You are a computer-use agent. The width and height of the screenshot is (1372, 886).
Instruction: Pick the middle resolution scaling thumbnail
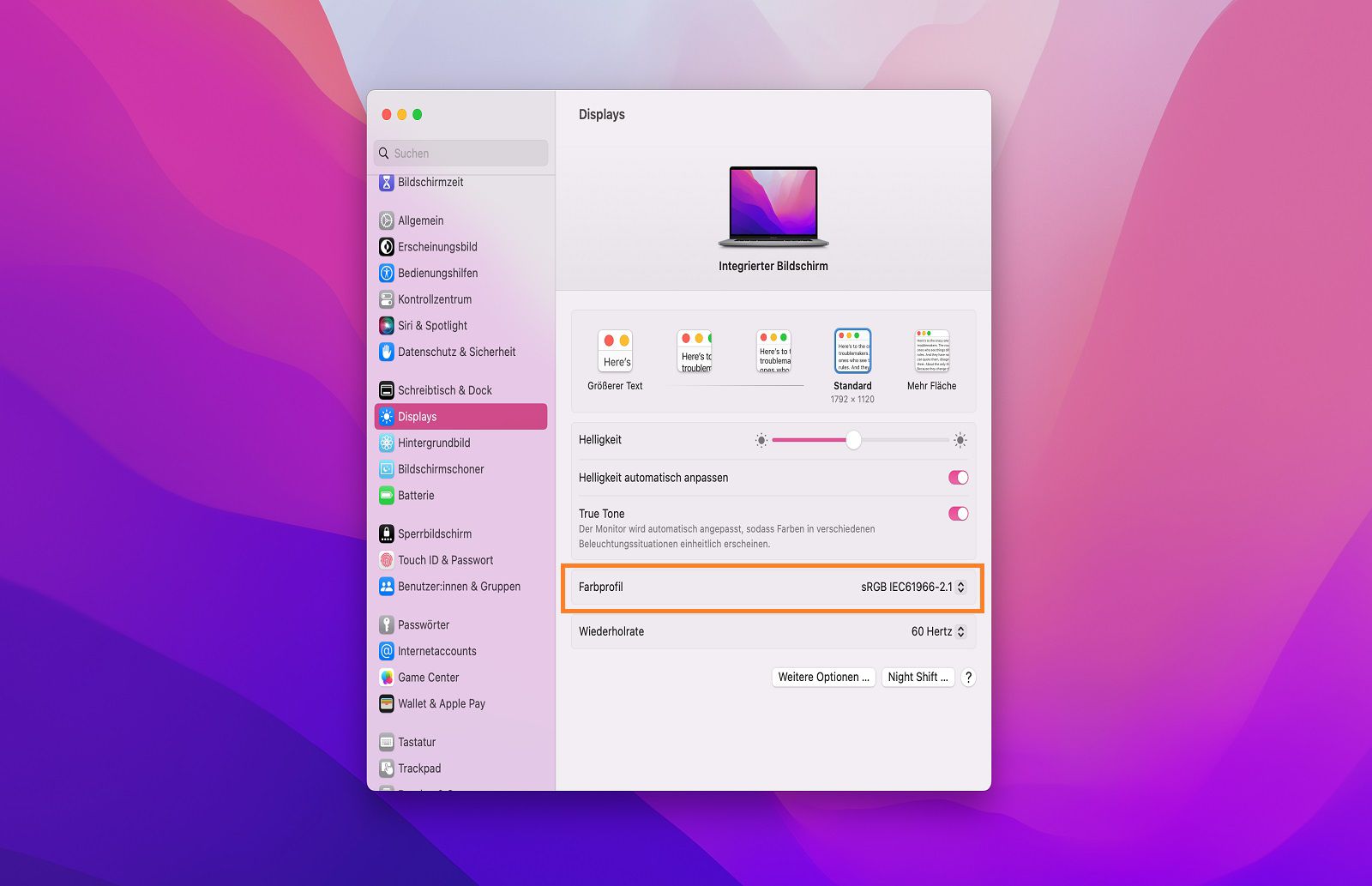pos(773,352)
